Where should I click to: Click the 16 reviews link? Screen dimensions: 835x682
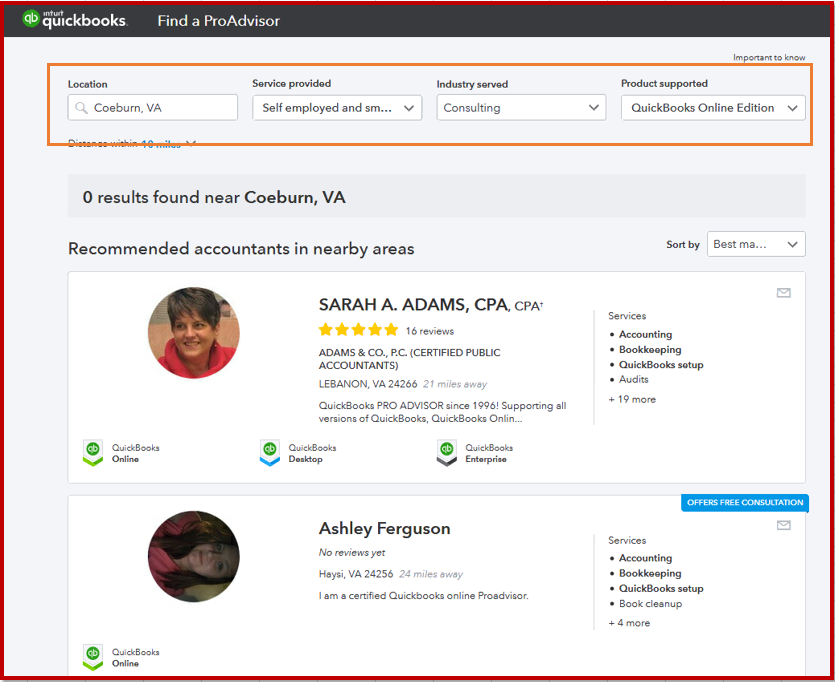[x=430, y=331]
